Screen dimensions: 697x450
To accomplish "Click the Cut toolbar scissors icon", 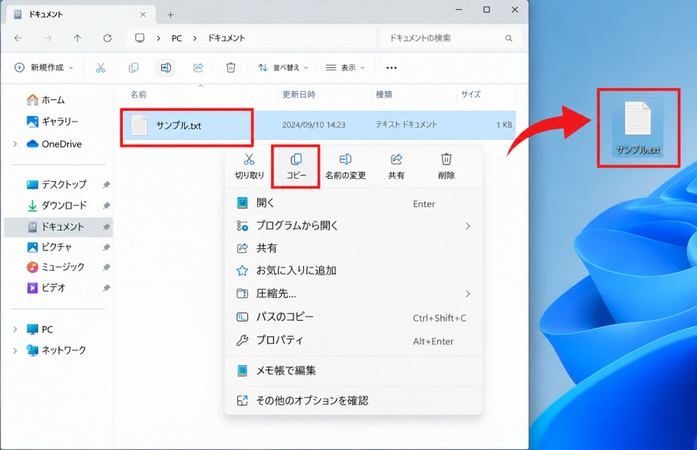I will 100,68.
